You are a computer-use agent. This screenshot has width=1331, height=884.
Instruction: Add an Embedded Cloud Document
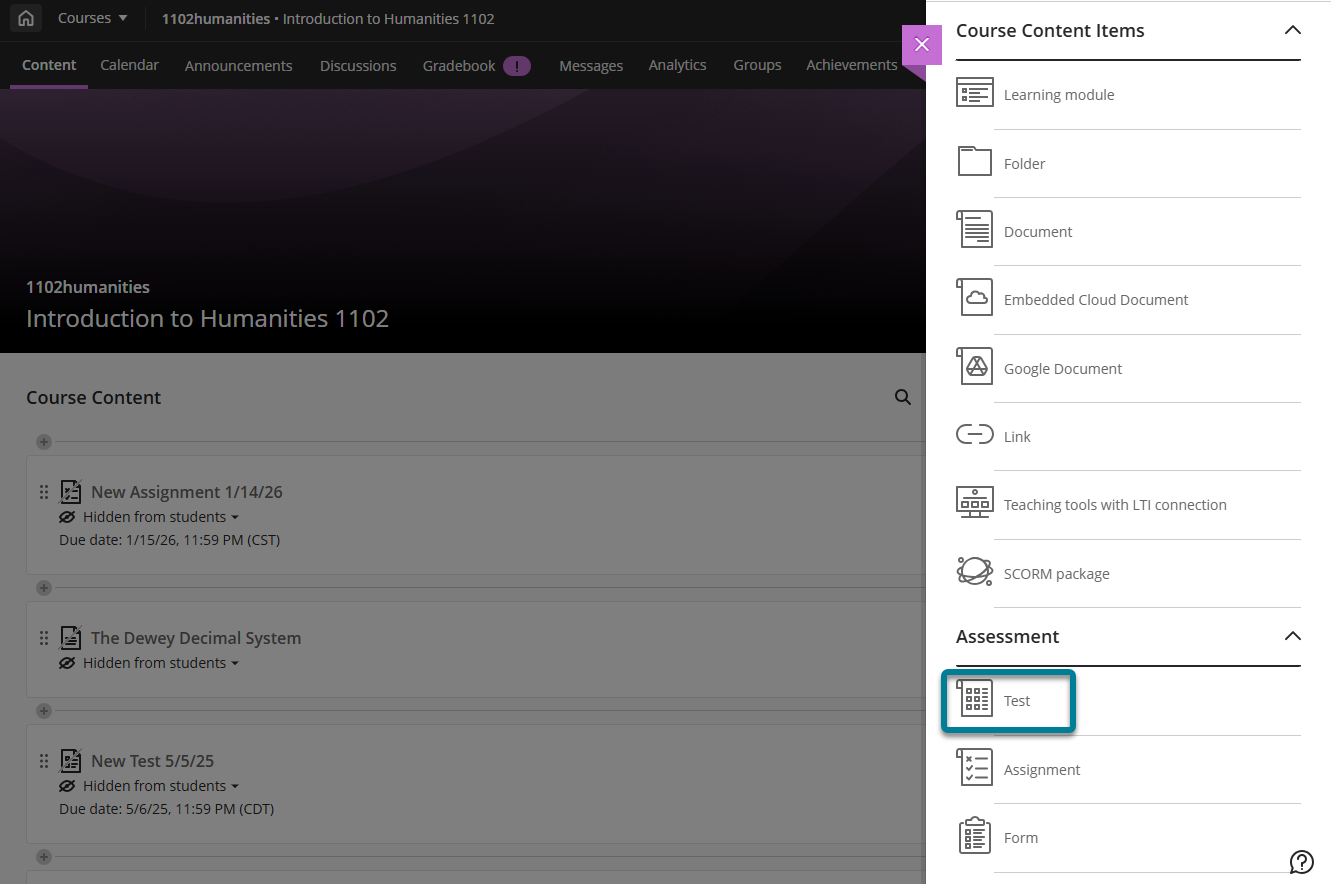(1095, 299)
